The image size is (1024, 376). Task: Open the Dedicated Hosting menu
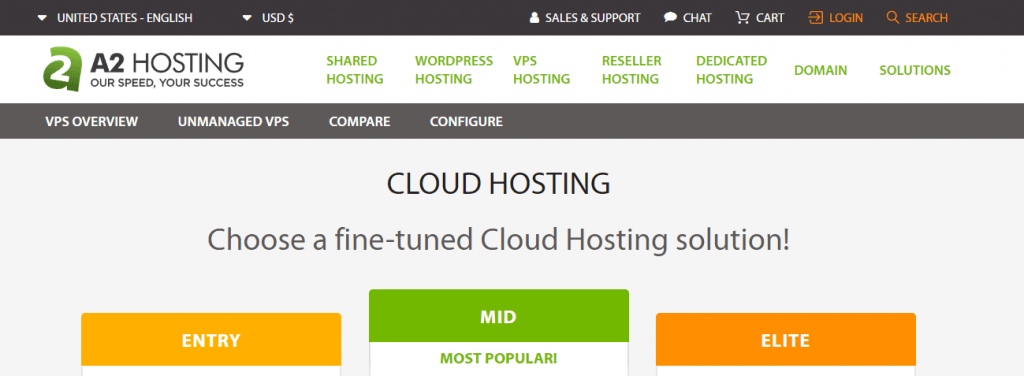pyautogui.click(x=731, y=70)
